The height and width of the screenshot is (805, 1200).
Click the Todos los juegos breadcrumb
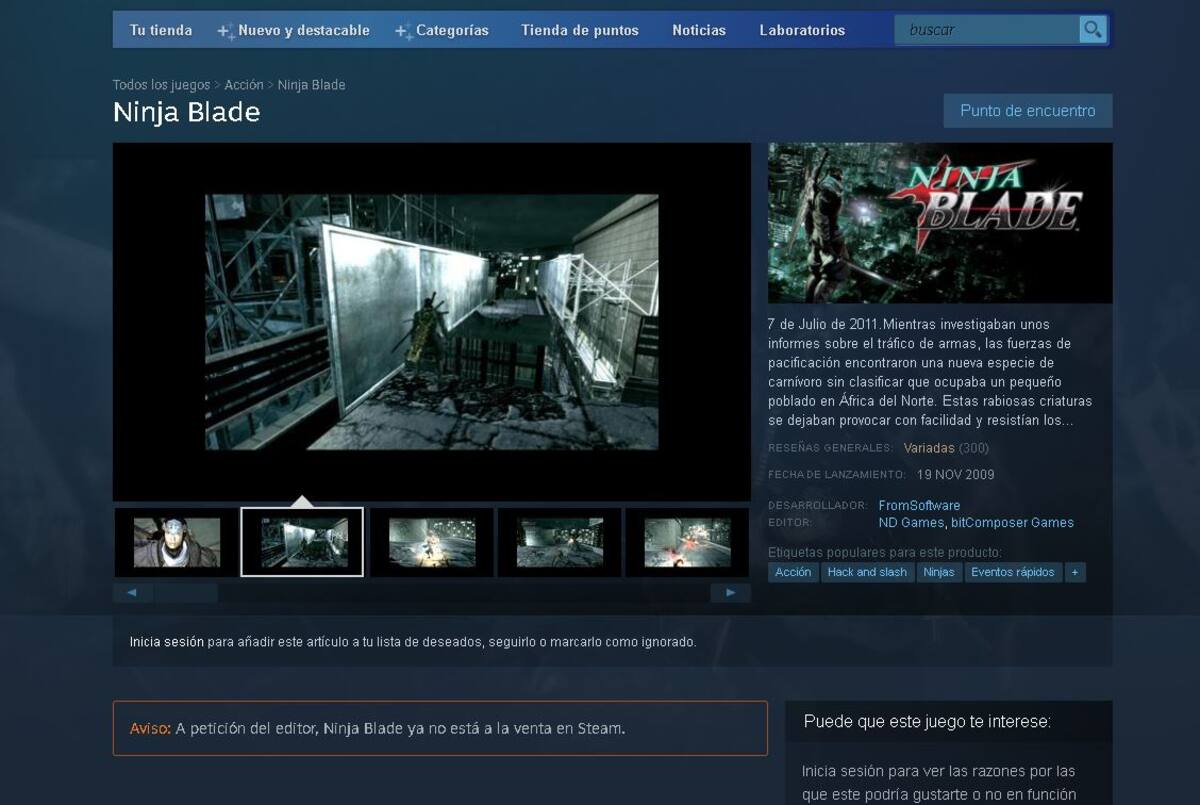coord(161,85)
